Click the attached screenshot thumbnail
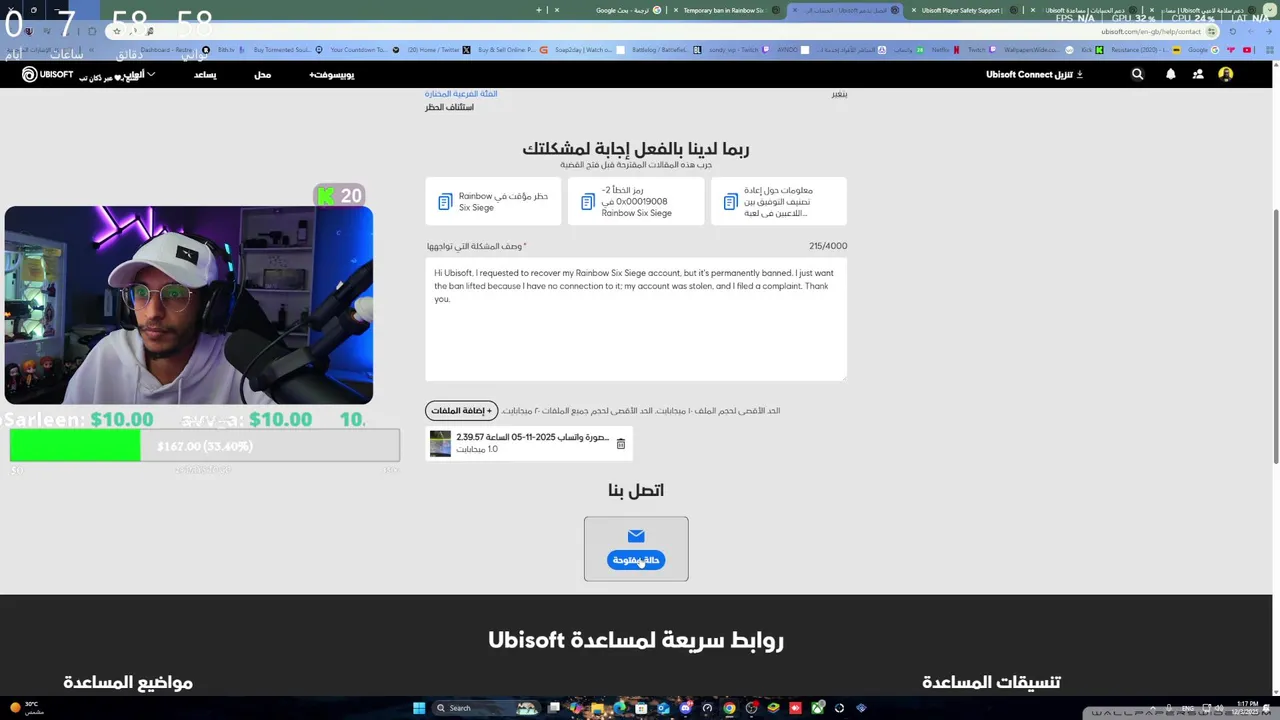1280x720 pixels. (440, 443)
